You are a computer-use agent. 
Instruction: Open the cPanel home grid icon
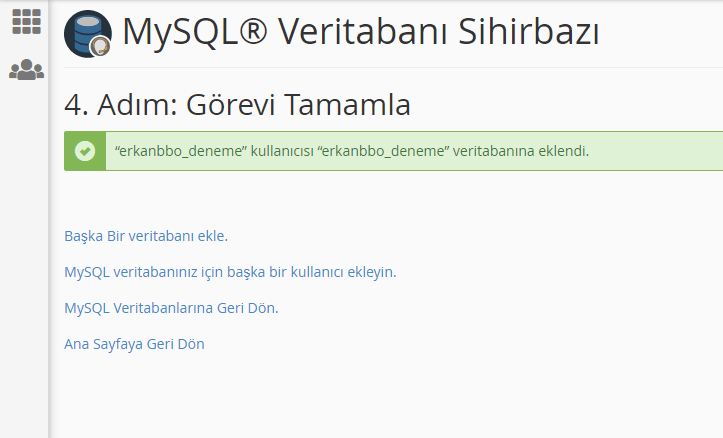(26, 21)
